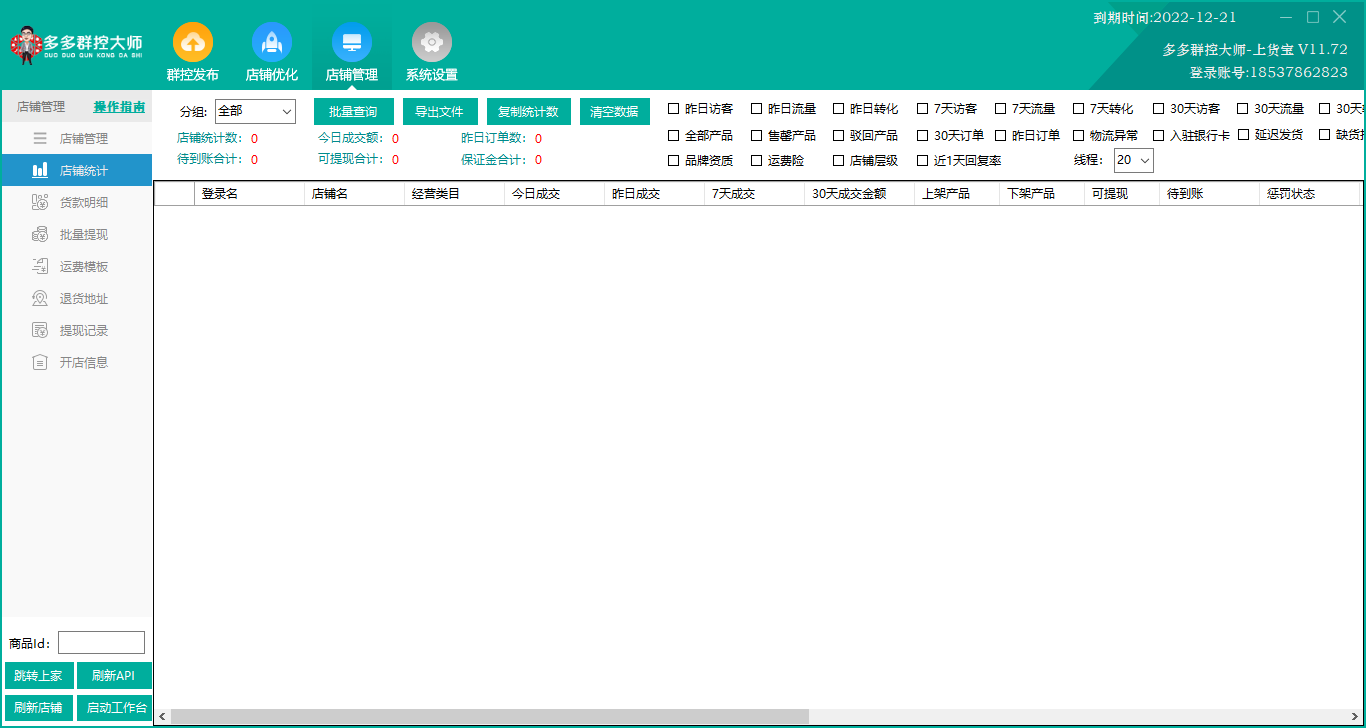Open the 操作指南 link
The height and width of the screenshot is (728, 1366).
(119, 107)
